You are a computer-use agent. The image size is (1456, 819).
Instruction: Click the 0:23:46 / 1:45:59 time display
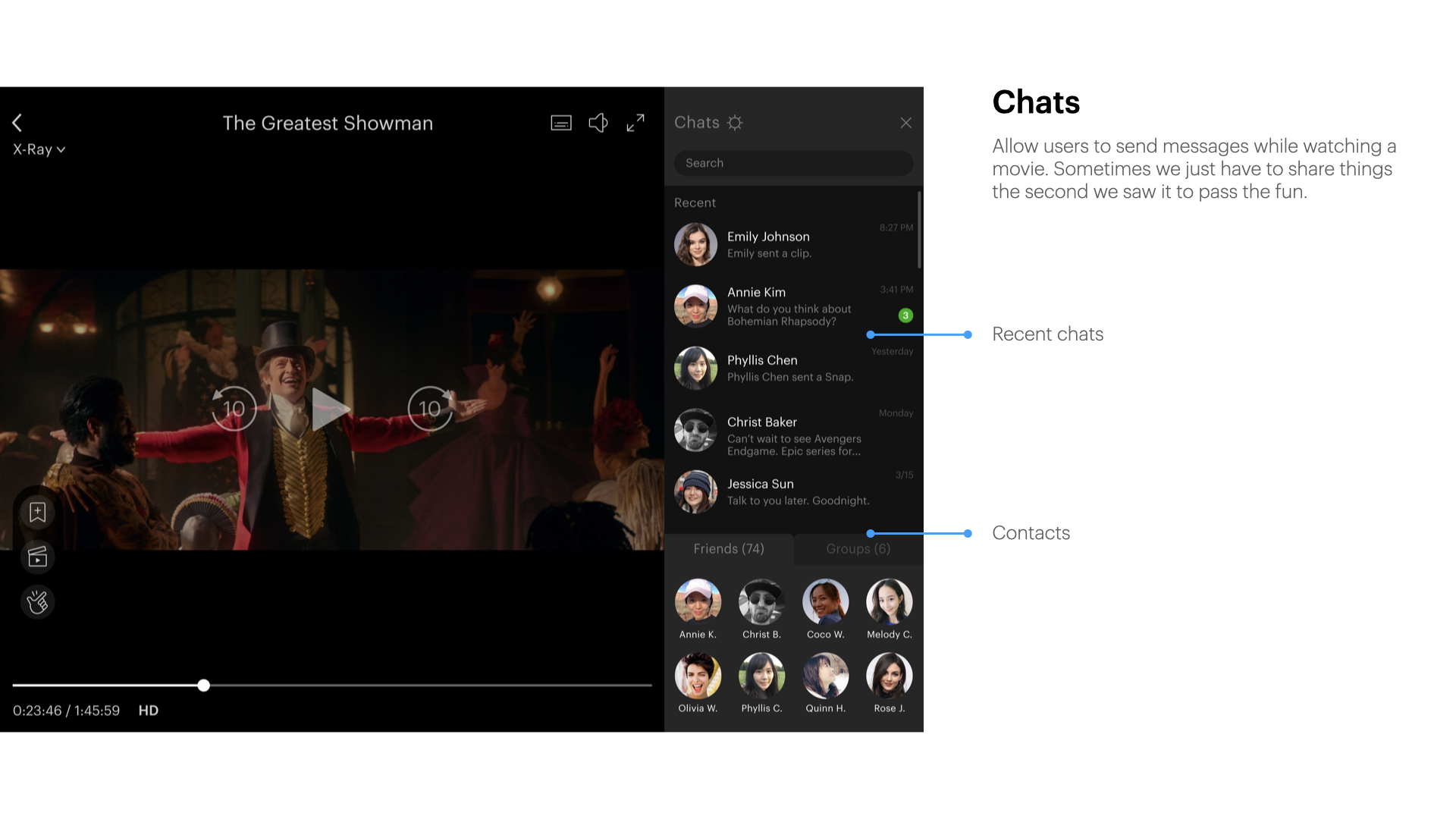(66, 711)
